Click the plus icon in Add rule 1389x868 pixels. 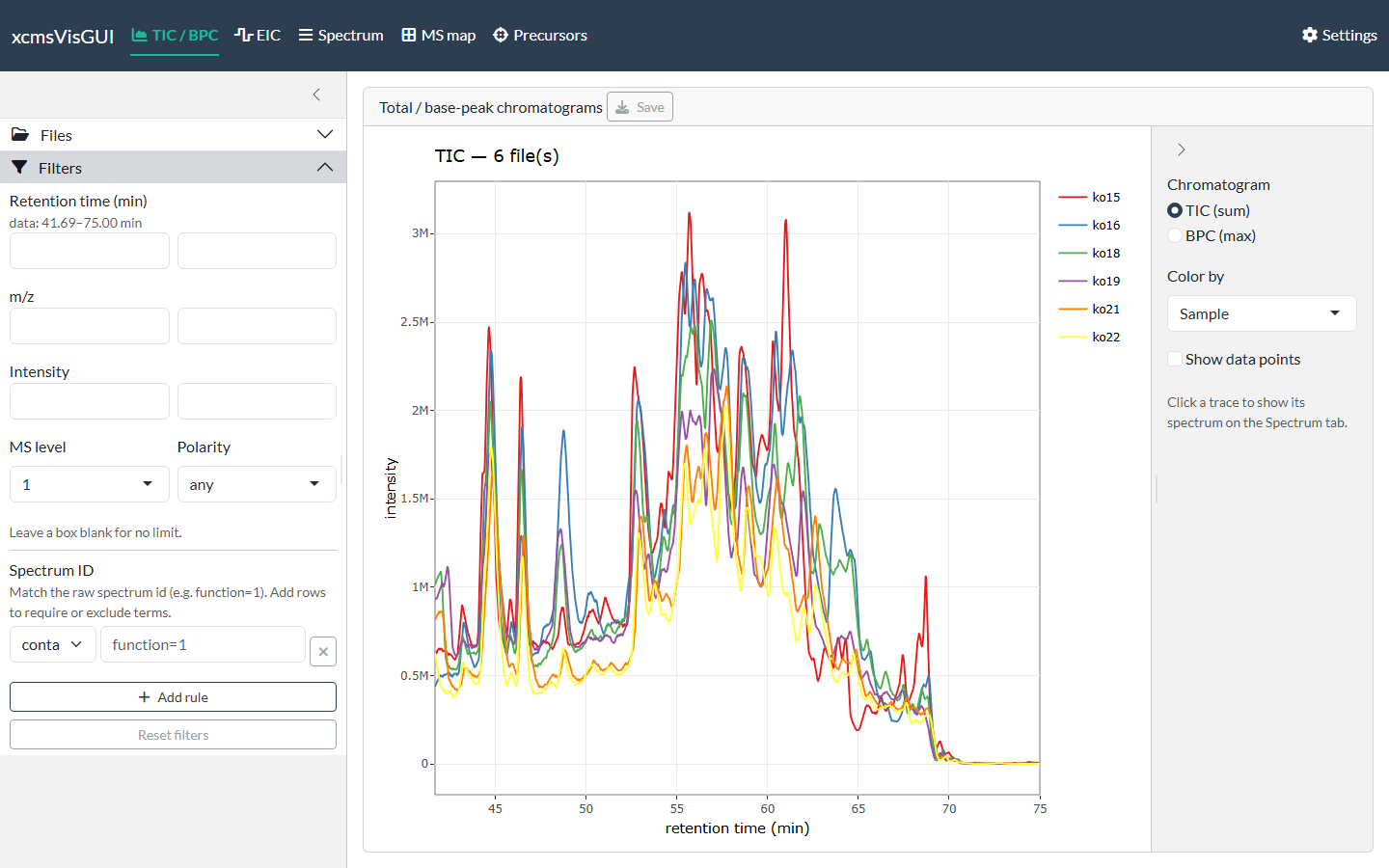click(145, 697)
